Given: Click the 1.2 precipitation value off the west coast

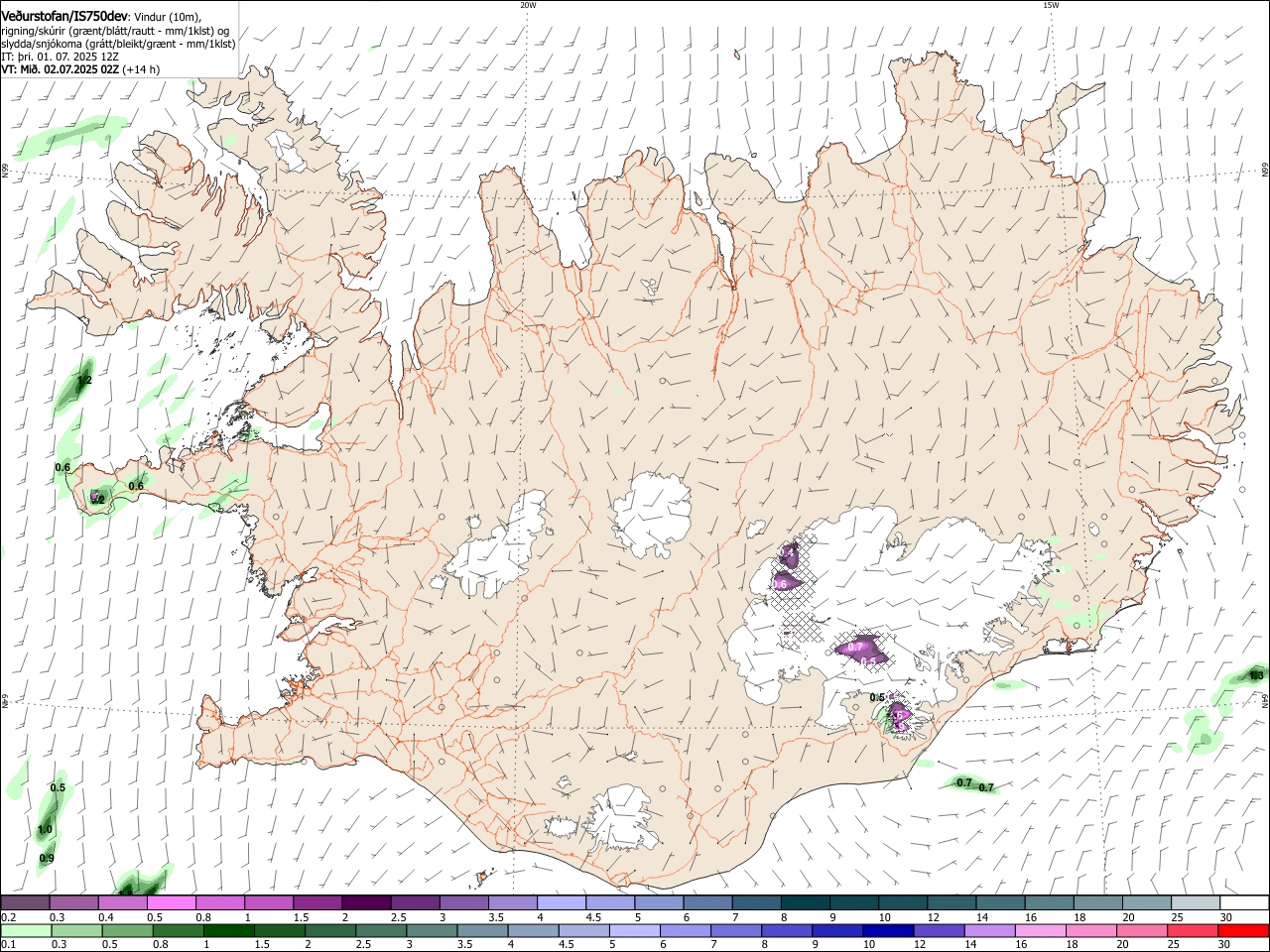Looking at the screenshot, I should pos(84,380).
